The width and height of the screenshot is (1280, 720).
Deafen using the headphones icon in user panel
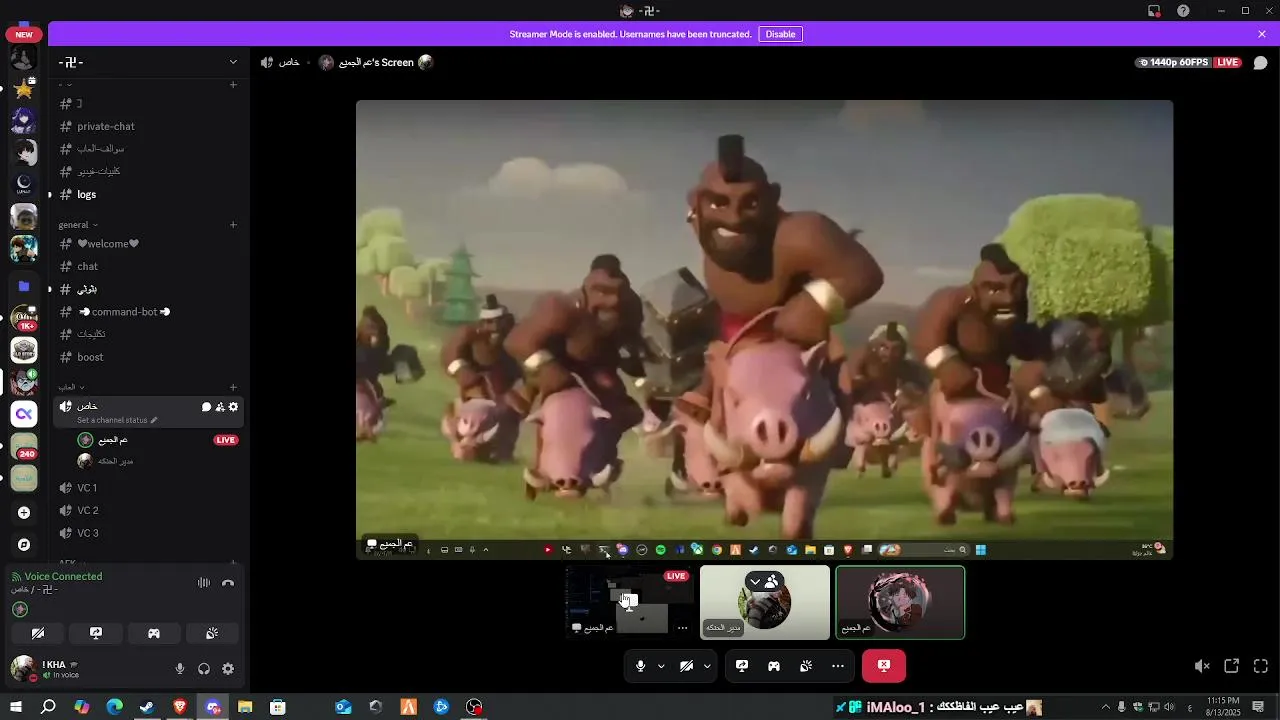coord(204,669)
